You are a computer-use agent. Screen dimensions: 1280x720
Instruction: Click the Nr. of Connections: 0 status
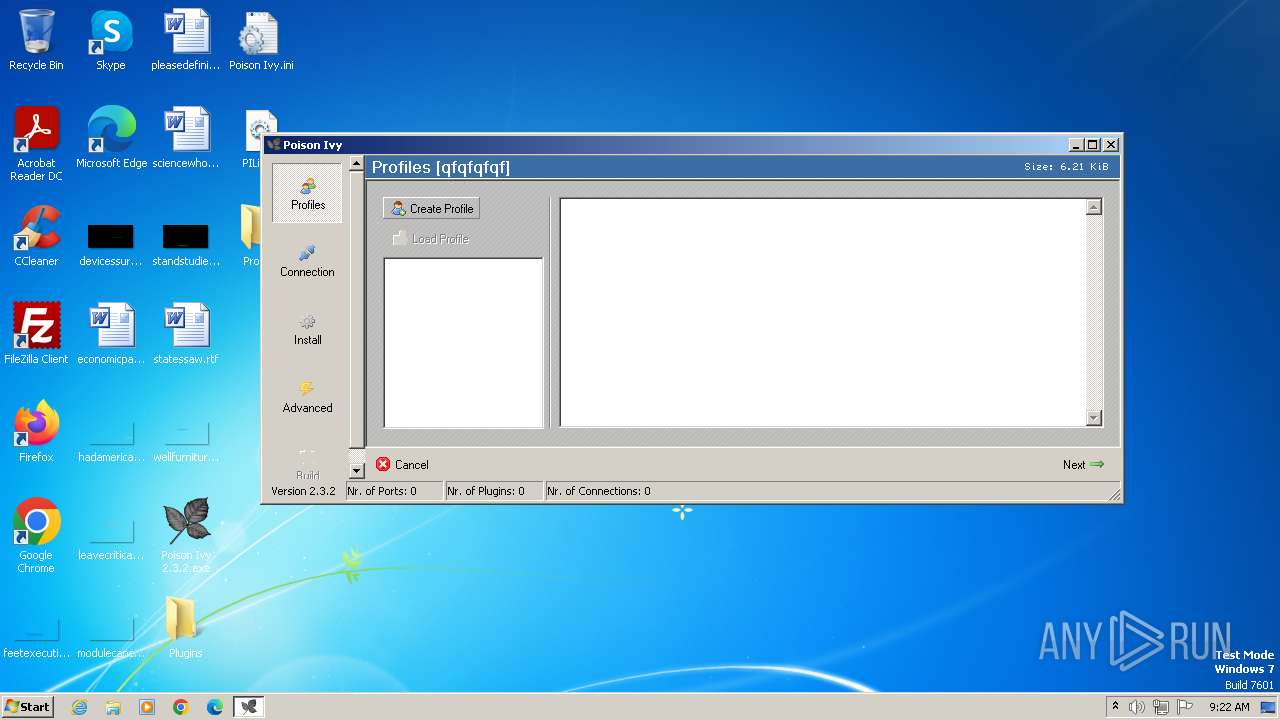click(x=599, y=491)
